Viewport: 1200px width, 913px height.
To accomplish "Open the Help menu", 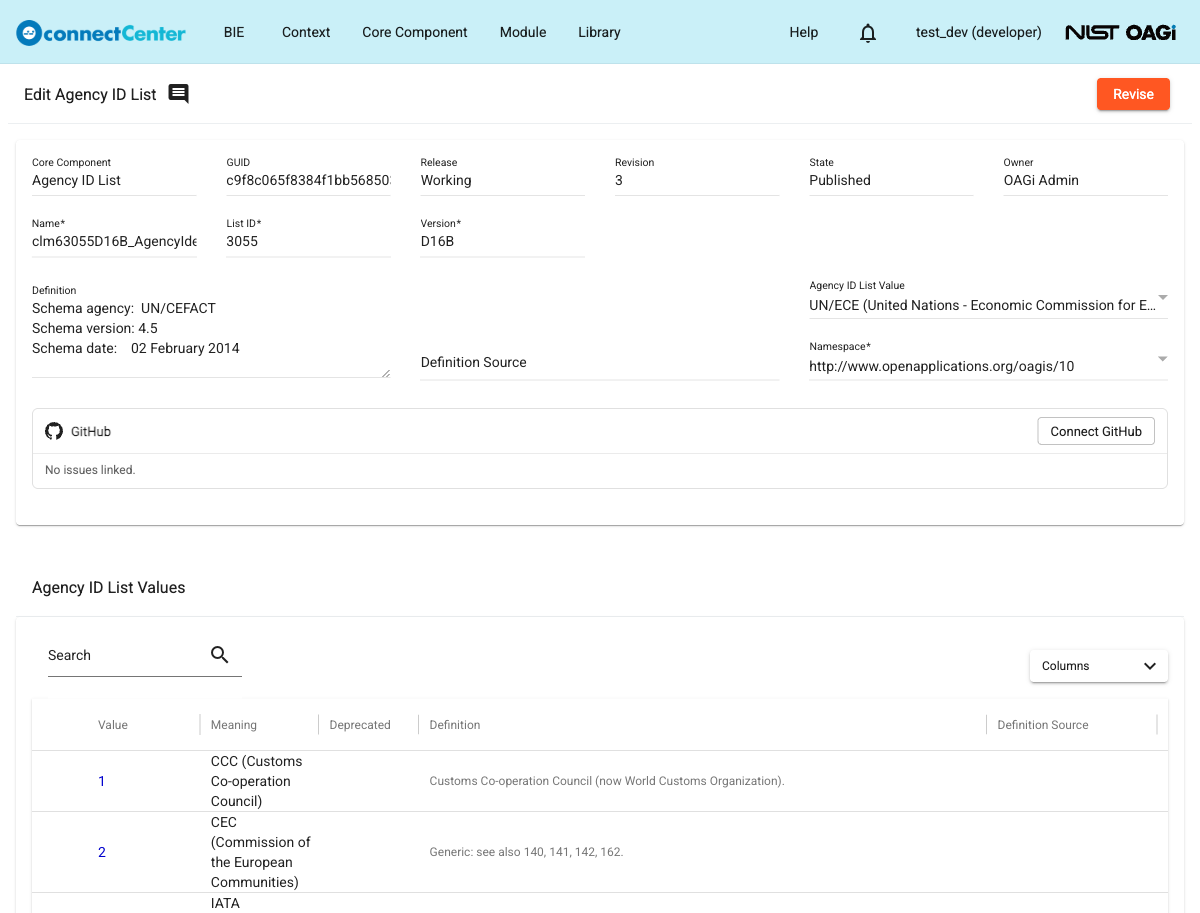I will [x=804, y=32].
